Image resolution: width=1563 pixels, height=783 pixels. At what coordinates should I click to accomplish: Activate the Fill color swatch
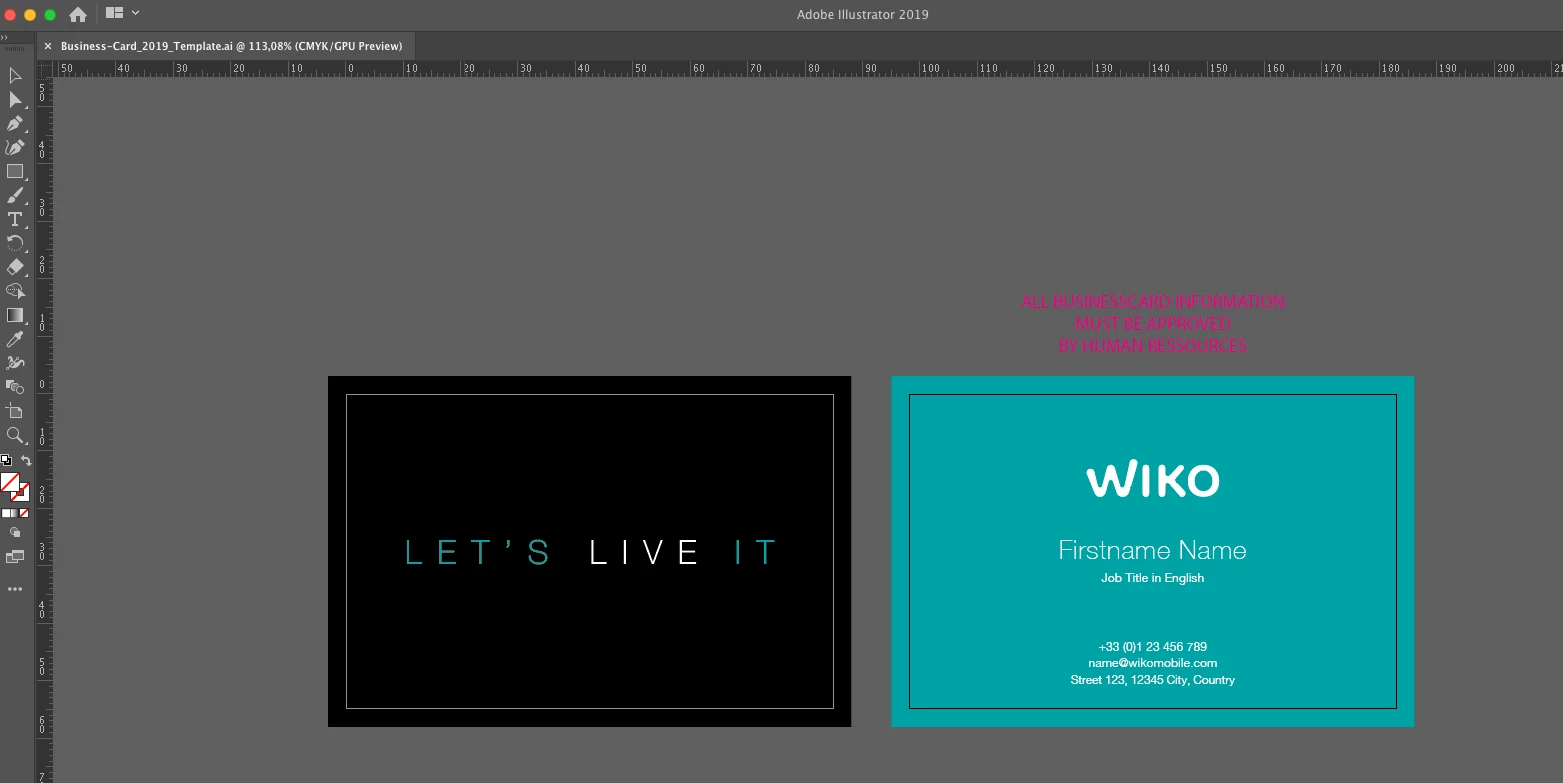9,482
